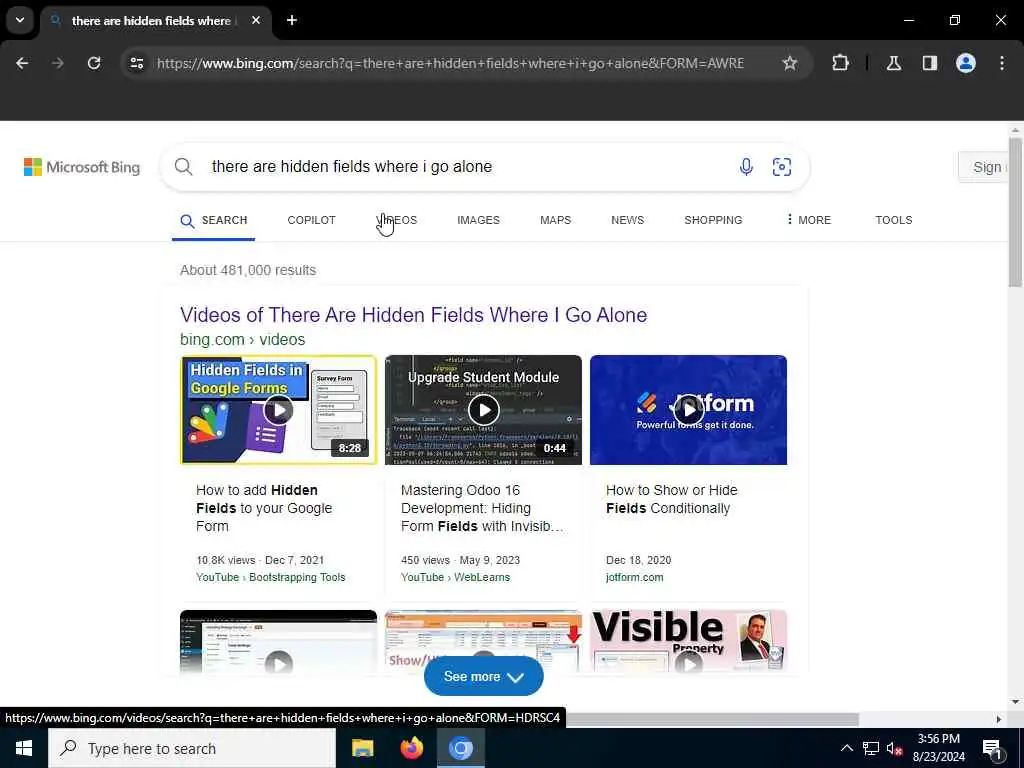Select the SEARCH tab

(214, 220)
